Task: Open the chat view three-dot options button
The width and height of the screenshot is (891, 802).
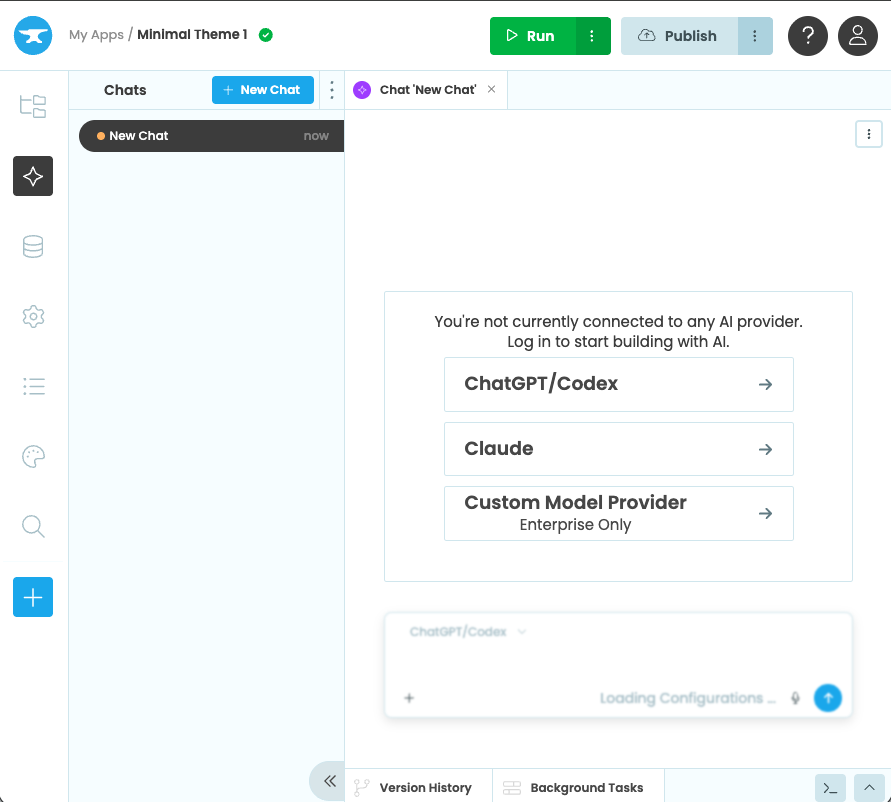Action: click(x=868, y=134)
